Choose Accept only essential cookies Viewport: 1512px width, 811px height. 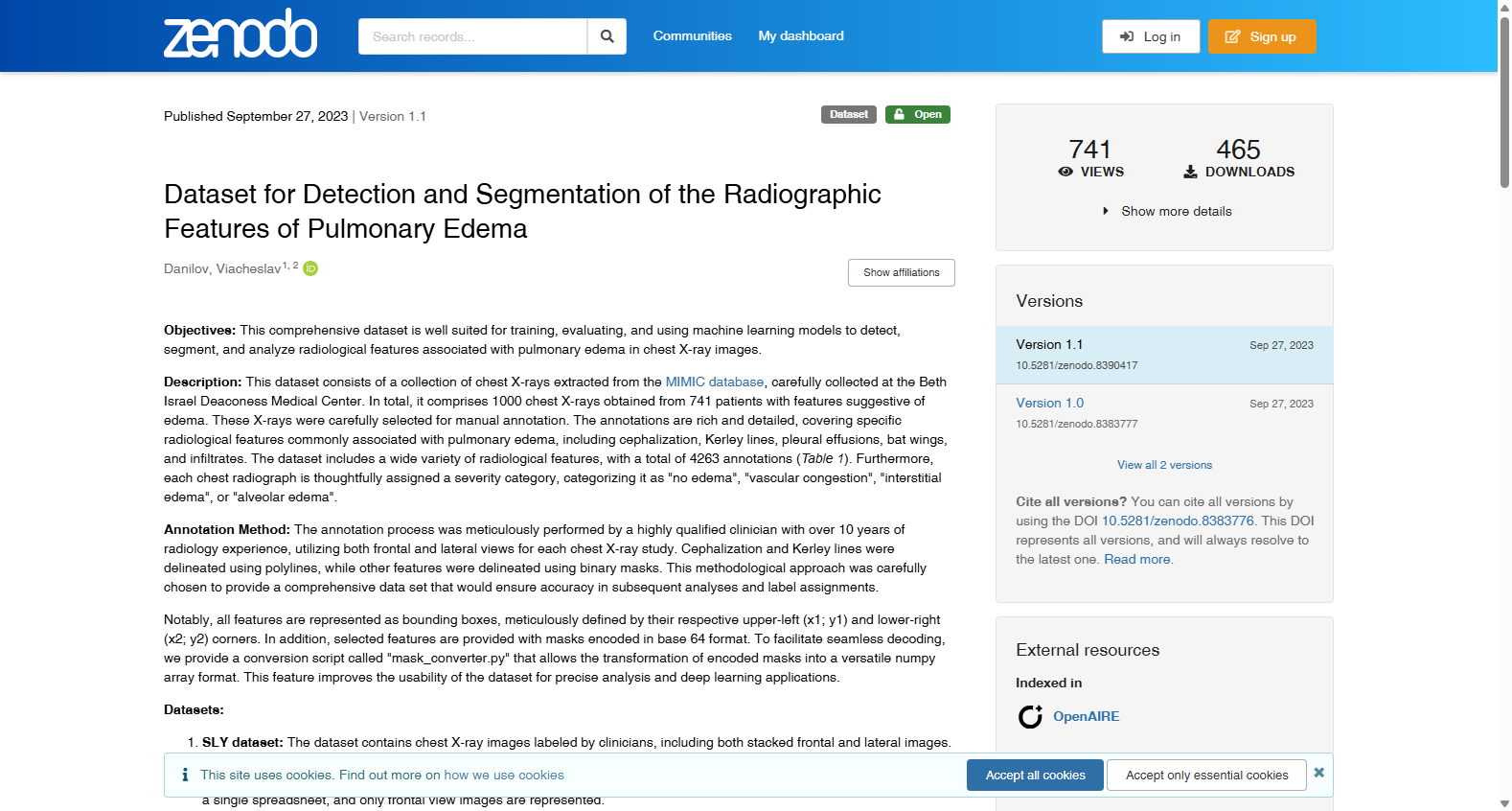coord(1207,776)
